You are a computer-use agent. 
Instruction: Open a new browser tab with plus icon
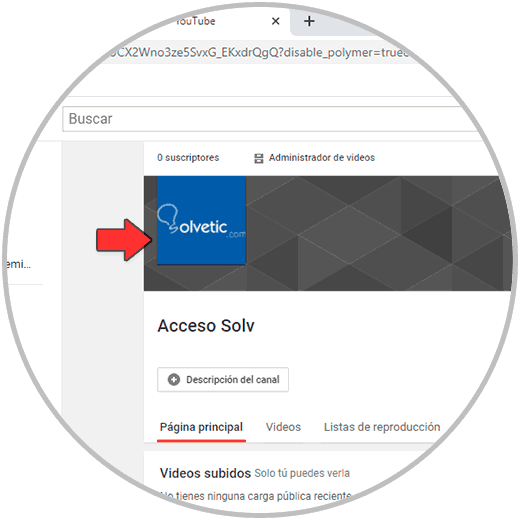[x=309, y=21]
